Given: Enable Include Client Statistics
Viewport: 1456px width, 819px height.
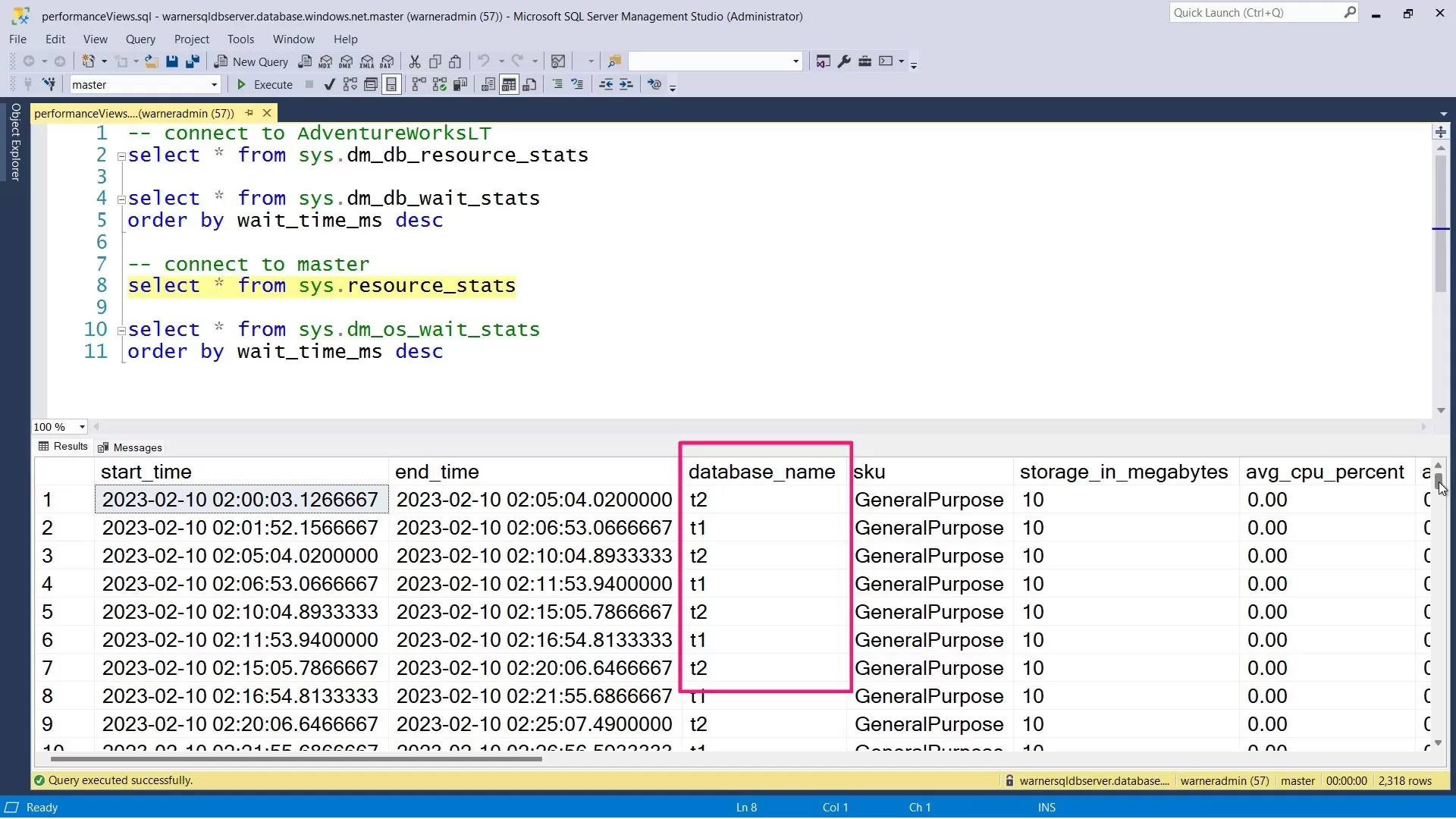Looking at the screenshot, I should [x=460, y=84].
